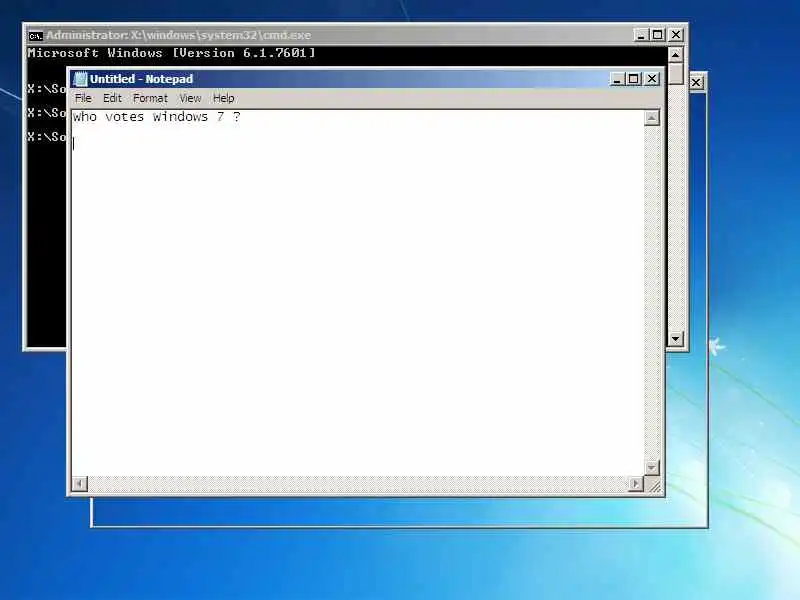Click the Notepad title bar notebook icon
This screenshot has height=600, width=800.
(x=80, y=79)
